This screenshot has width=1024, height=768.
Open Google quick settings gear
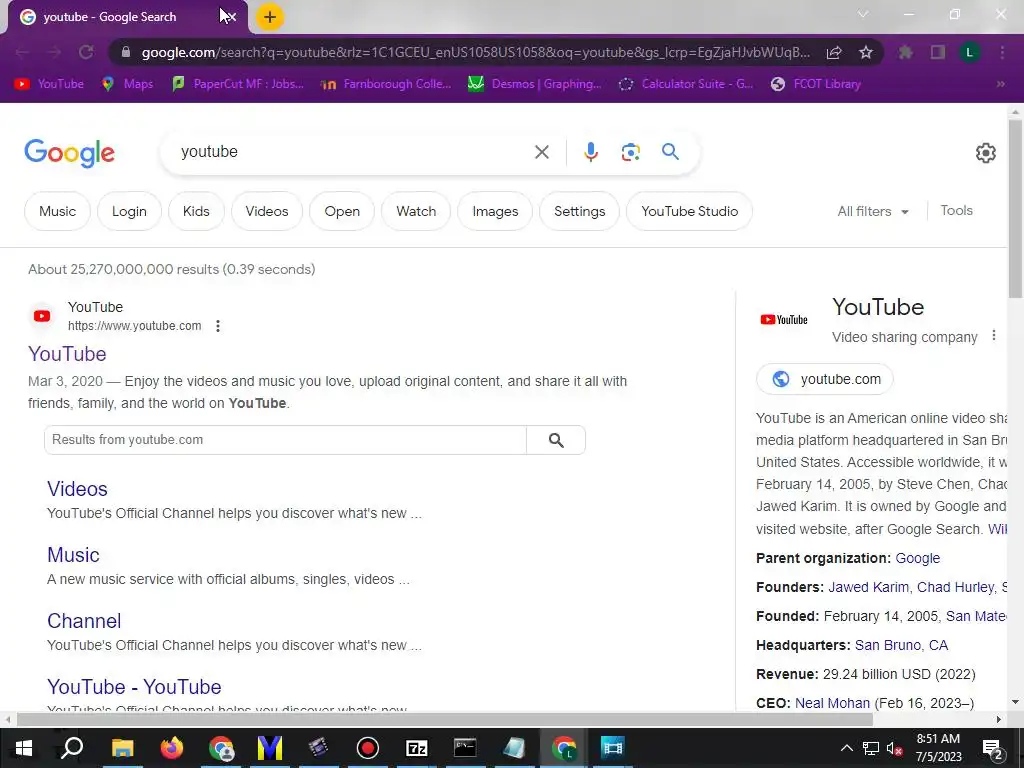985,153
